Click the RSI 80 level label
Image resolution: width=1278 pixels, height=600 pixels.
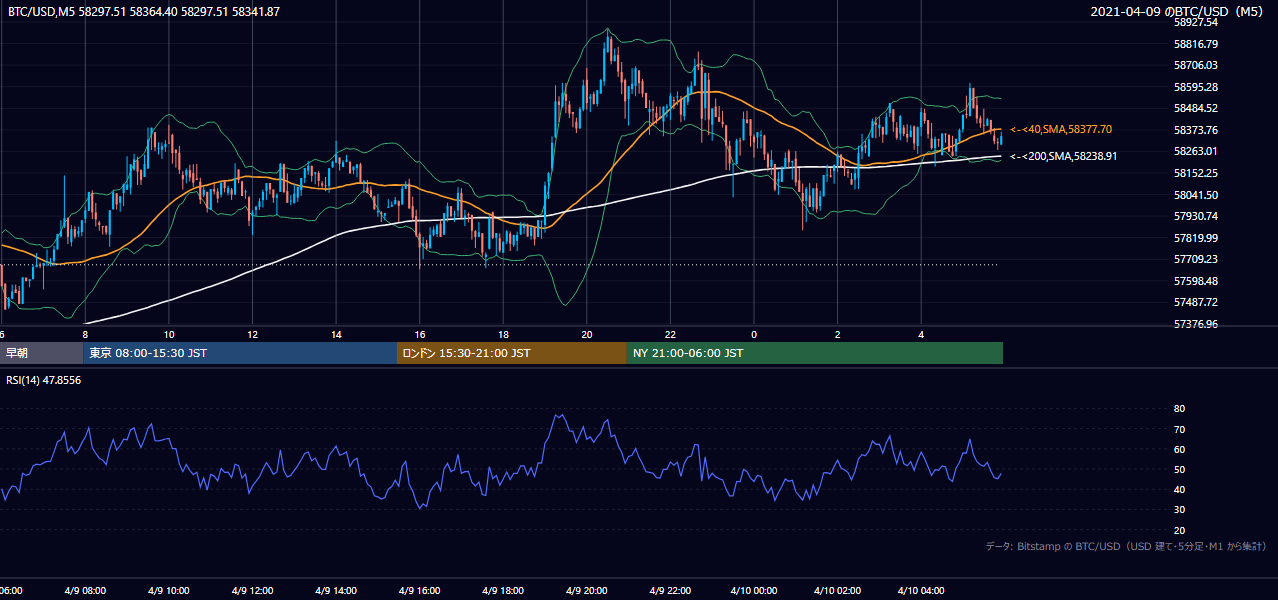1179,409
